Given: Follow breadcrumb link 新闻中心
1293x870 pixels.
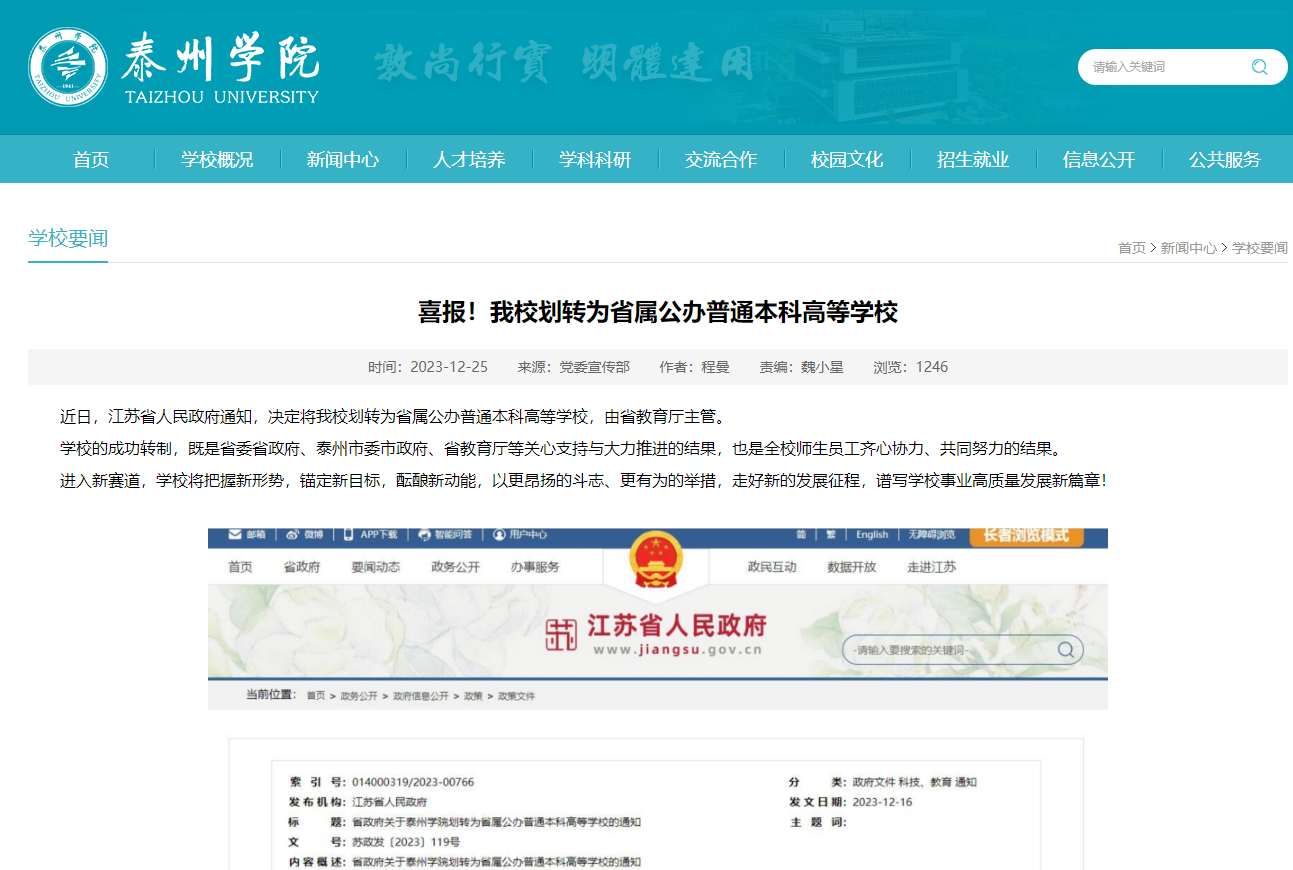Looking at the screenshot, I should [1189, 248].
